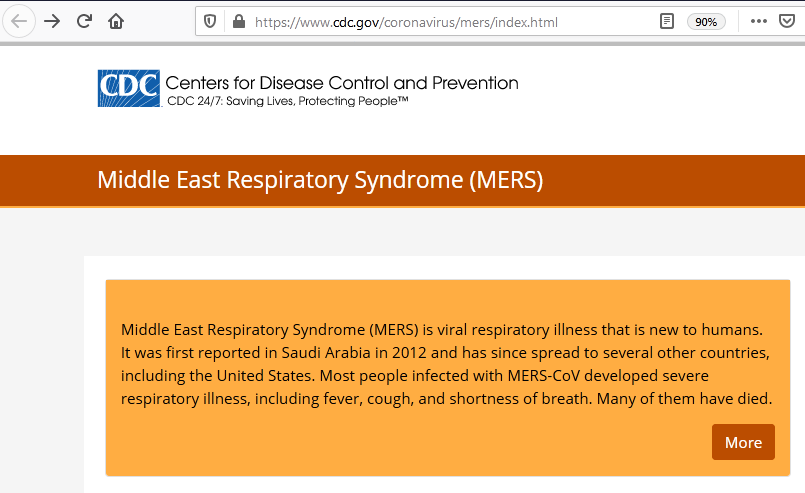
Task: Go back using the browser back arrow
Action: tap(19, 22)
